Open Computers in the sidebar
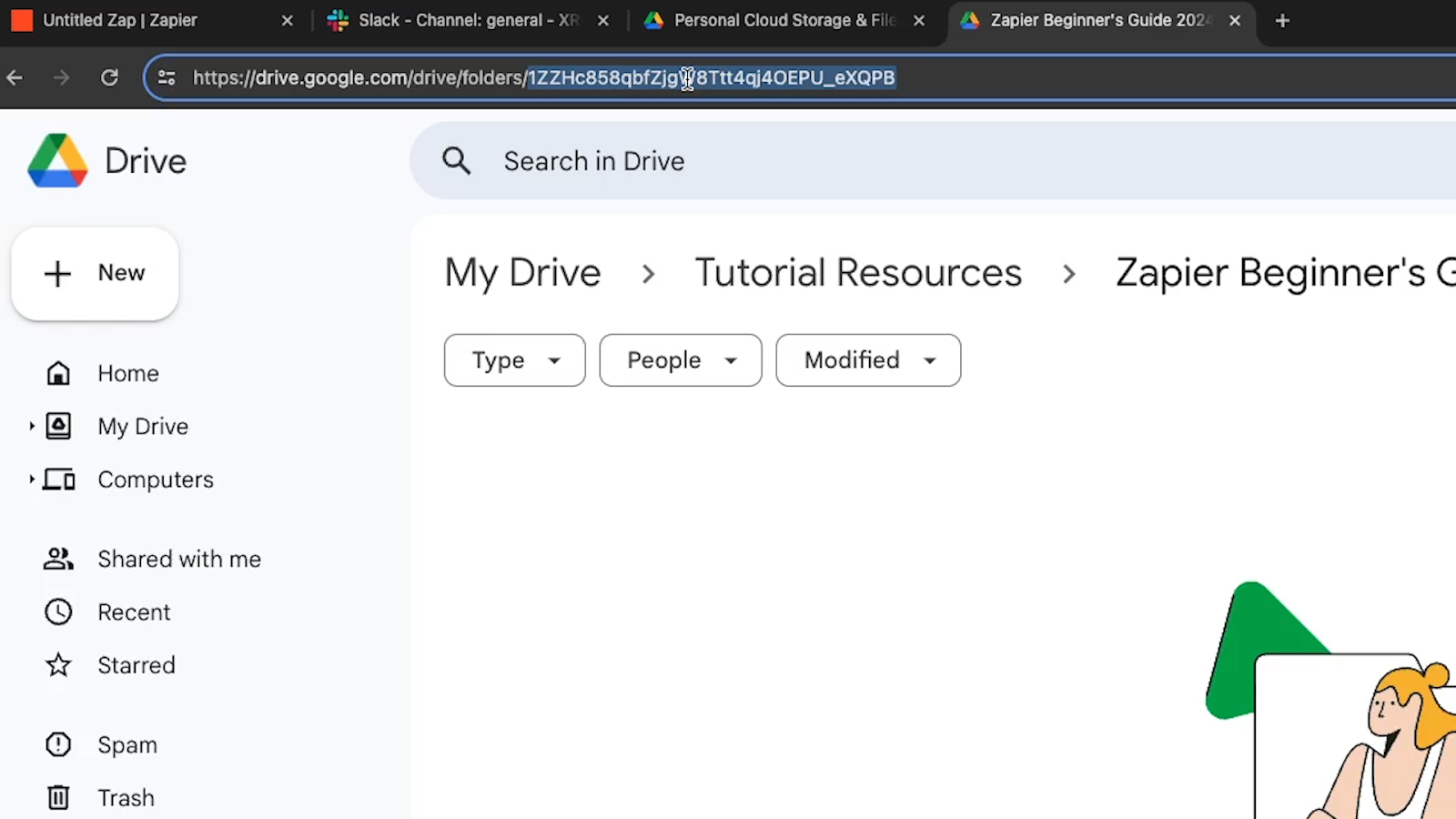 [156, 480]
